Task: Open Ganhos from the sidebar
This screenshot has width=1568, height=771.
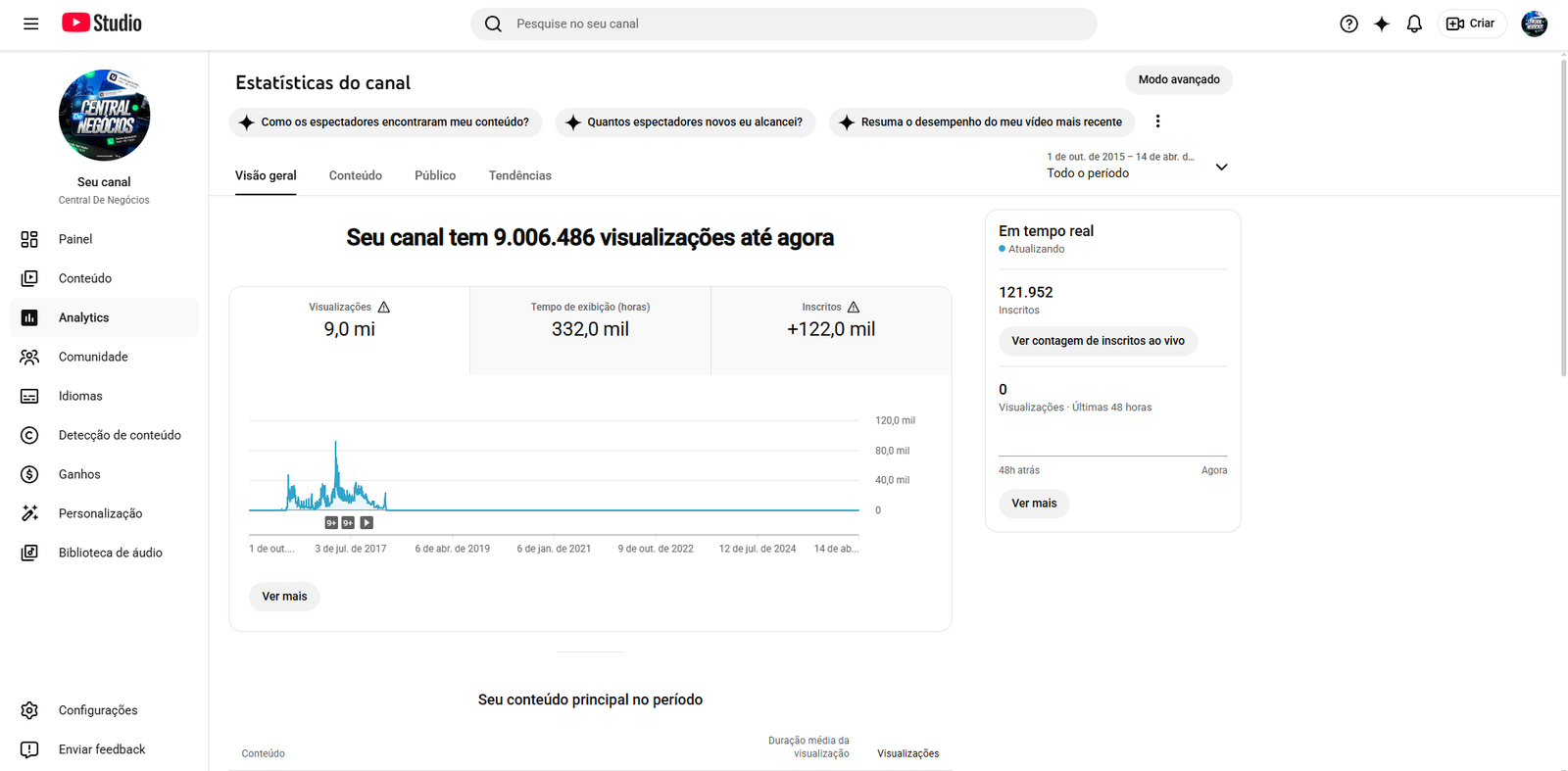Action: [x=79, y=474]
